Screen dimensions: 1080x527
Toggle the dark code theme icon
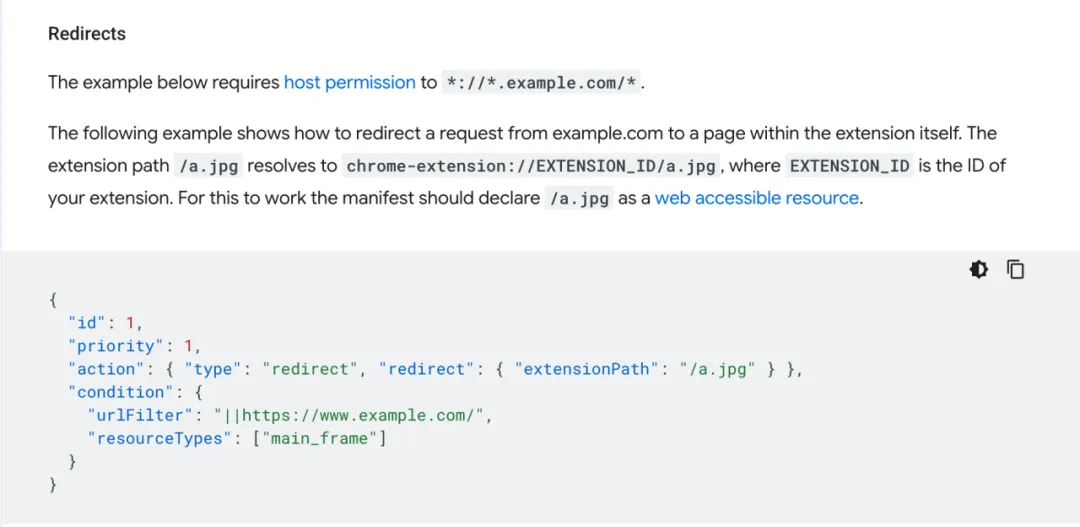(x=979, y=269)
